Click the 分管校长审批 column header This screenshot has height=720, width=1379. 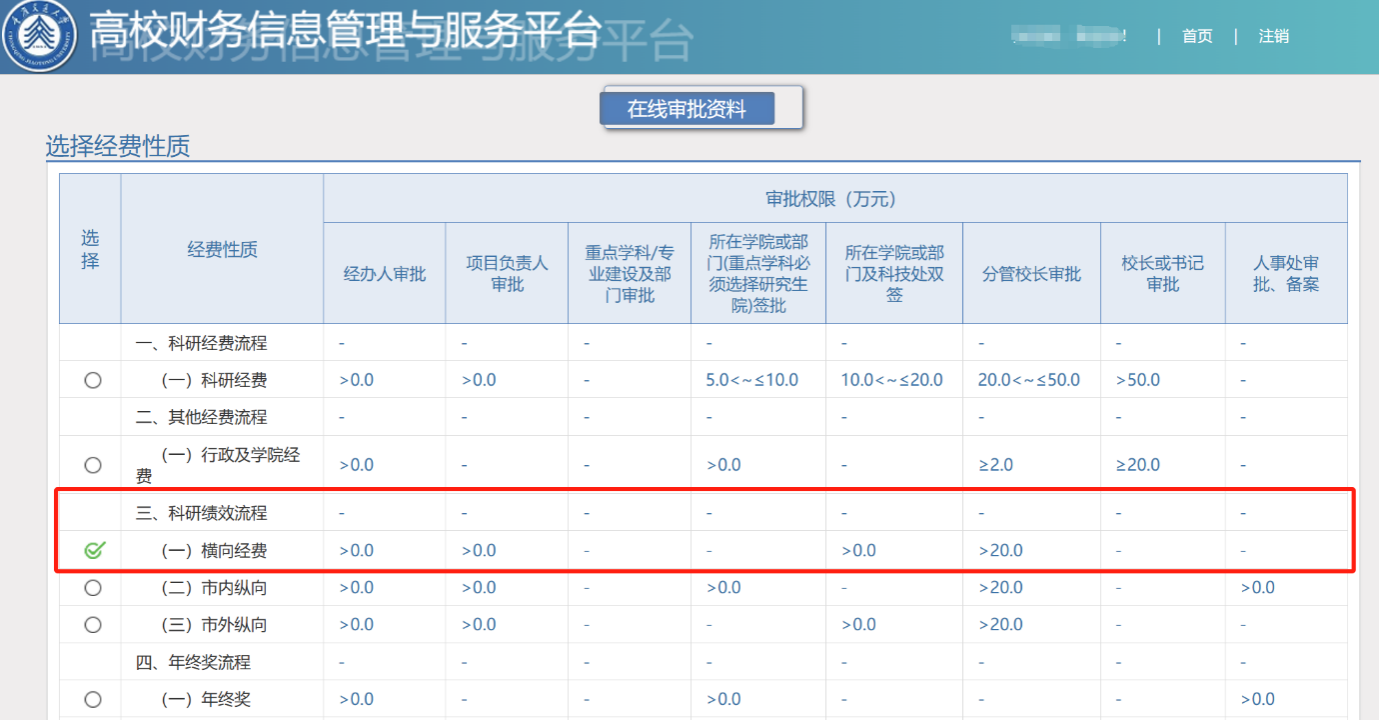[1031, 274]
